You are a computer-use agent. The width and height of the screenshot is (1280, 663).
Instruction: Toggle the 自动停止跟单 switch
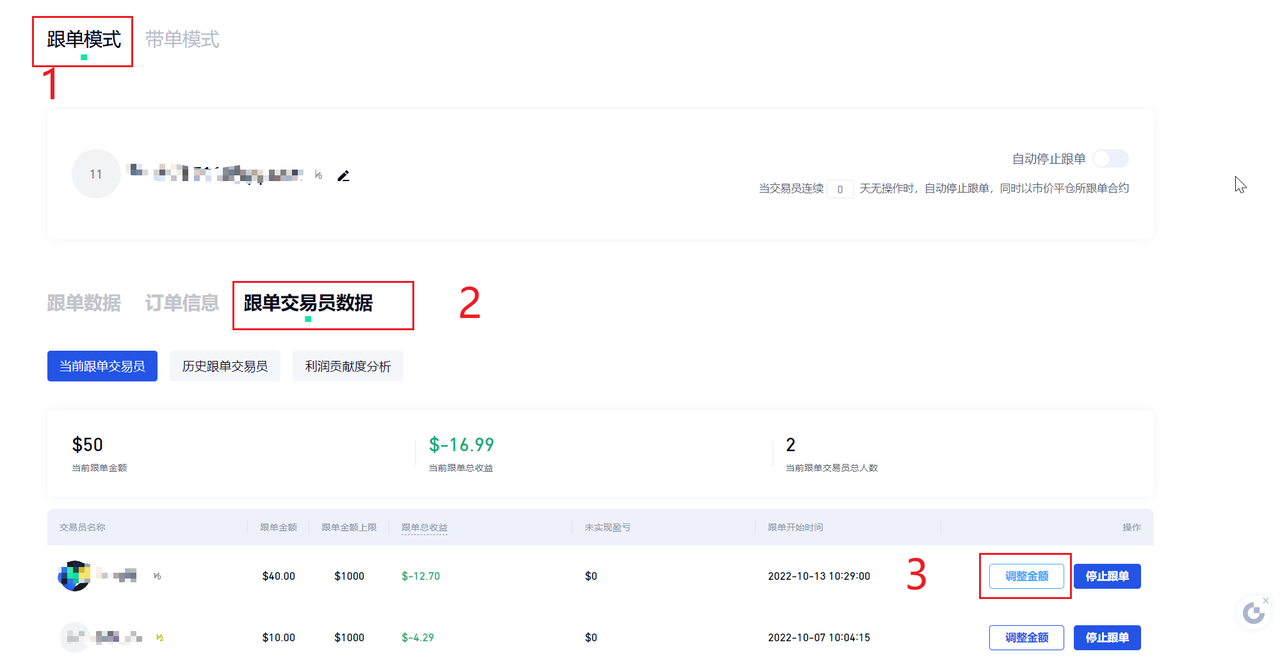1110,159
